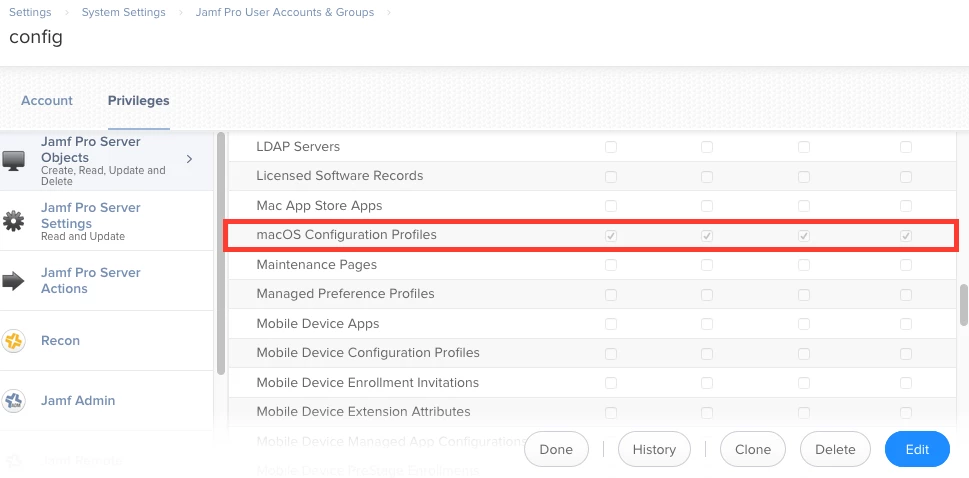The height and width of the screenshot is (478, 969).
Task: Select Jamf Pro Server Objects sidebar label
Action: click(91, 150)
